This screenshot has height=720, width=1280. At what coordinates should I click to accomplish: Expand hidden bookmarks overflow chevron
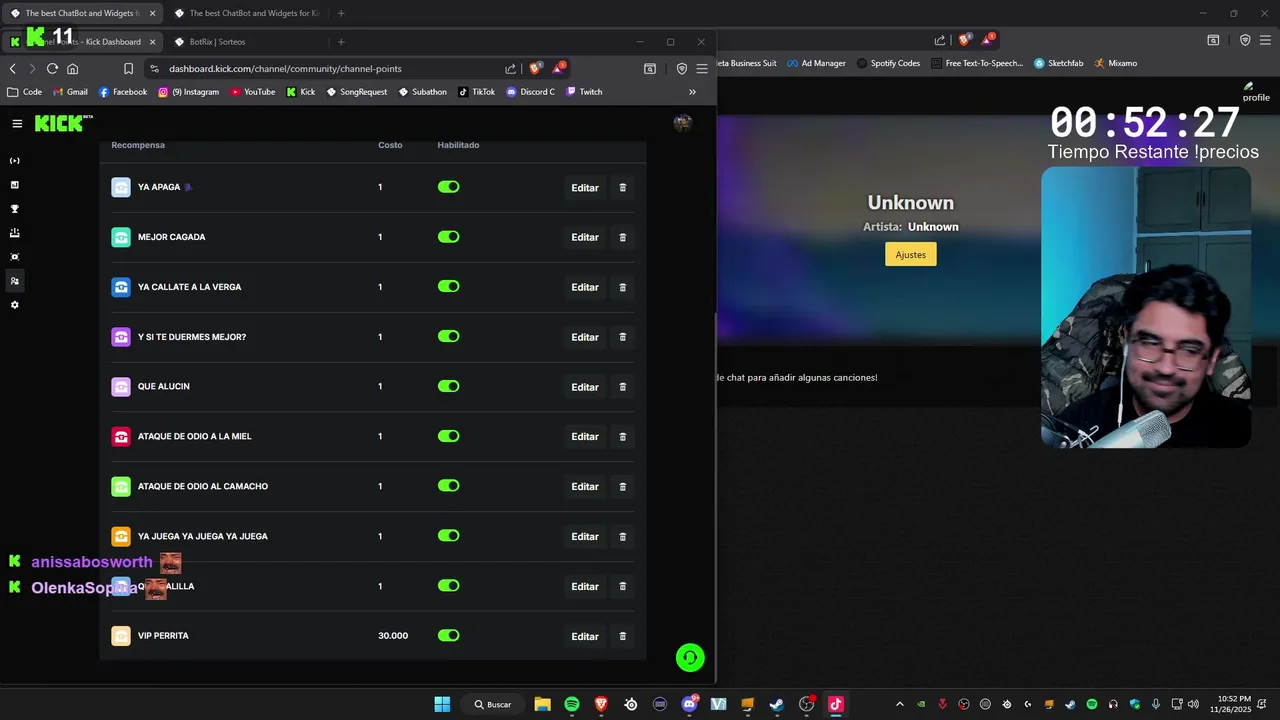pos(692,92)
